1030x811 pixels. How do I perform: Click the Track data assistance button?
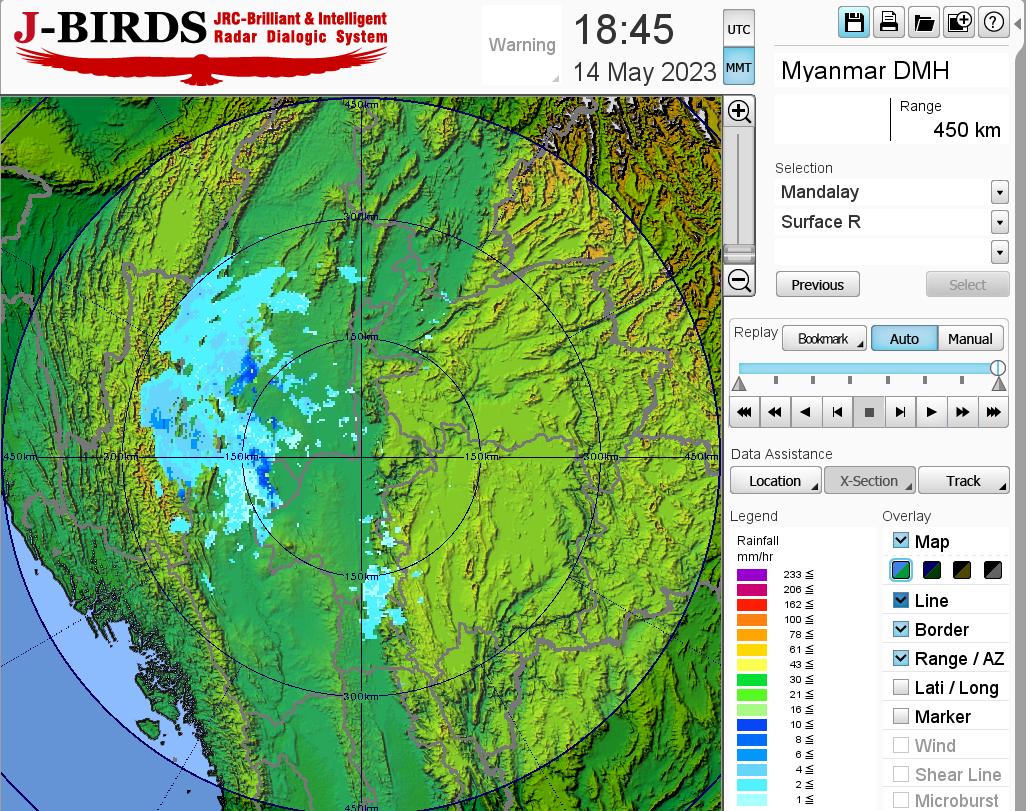[963, 481]
